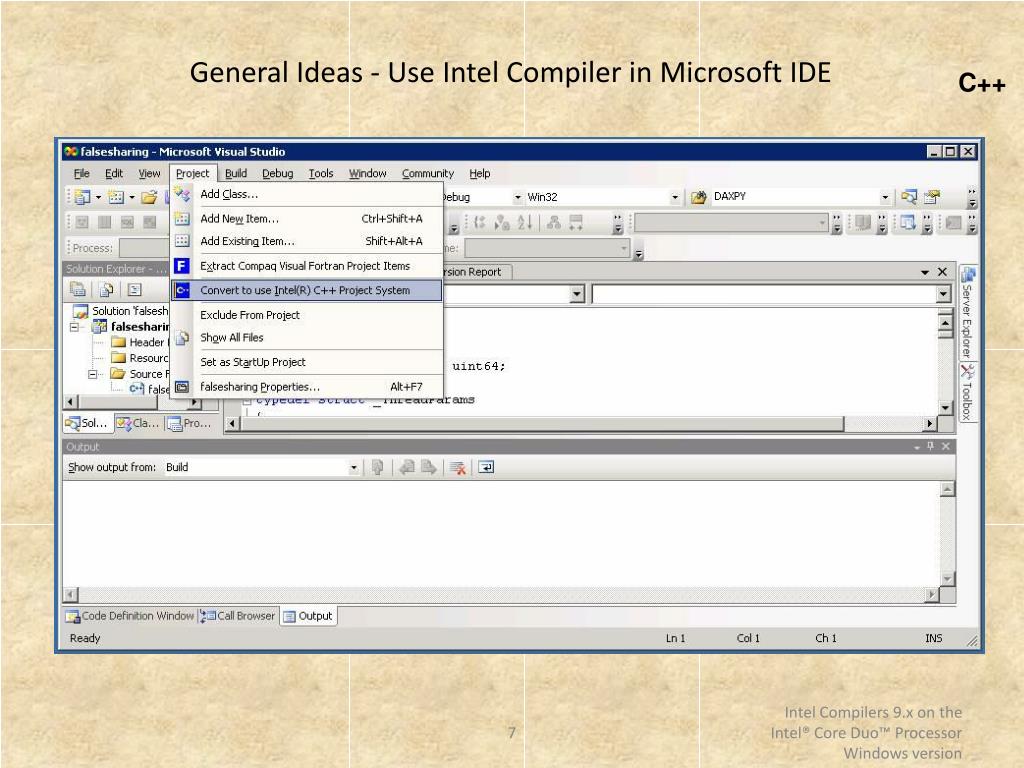Viewport: 1024px width, 768px height.
Task: Switch to the Output tab
Action: pyautogui.click(x=308, y=616)
